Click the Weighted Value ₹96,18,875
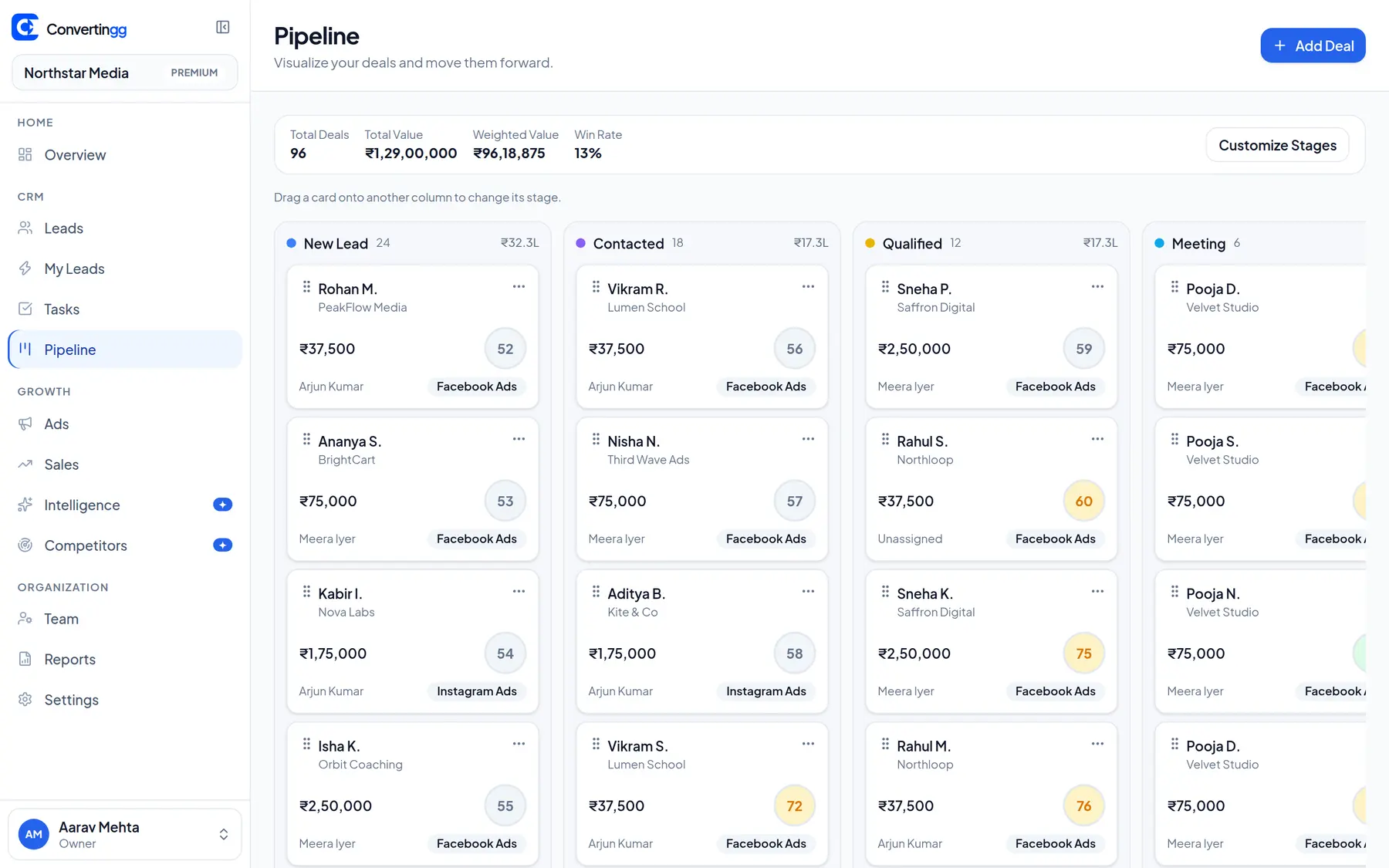The image size is (1389, 868). pos(509,154)
